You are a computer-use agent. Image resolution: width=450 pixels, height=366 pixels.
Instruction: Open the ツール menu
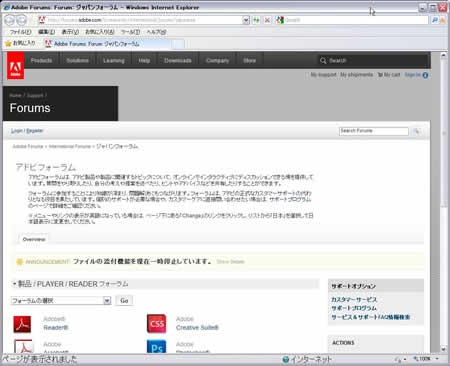tap(130, 32)
